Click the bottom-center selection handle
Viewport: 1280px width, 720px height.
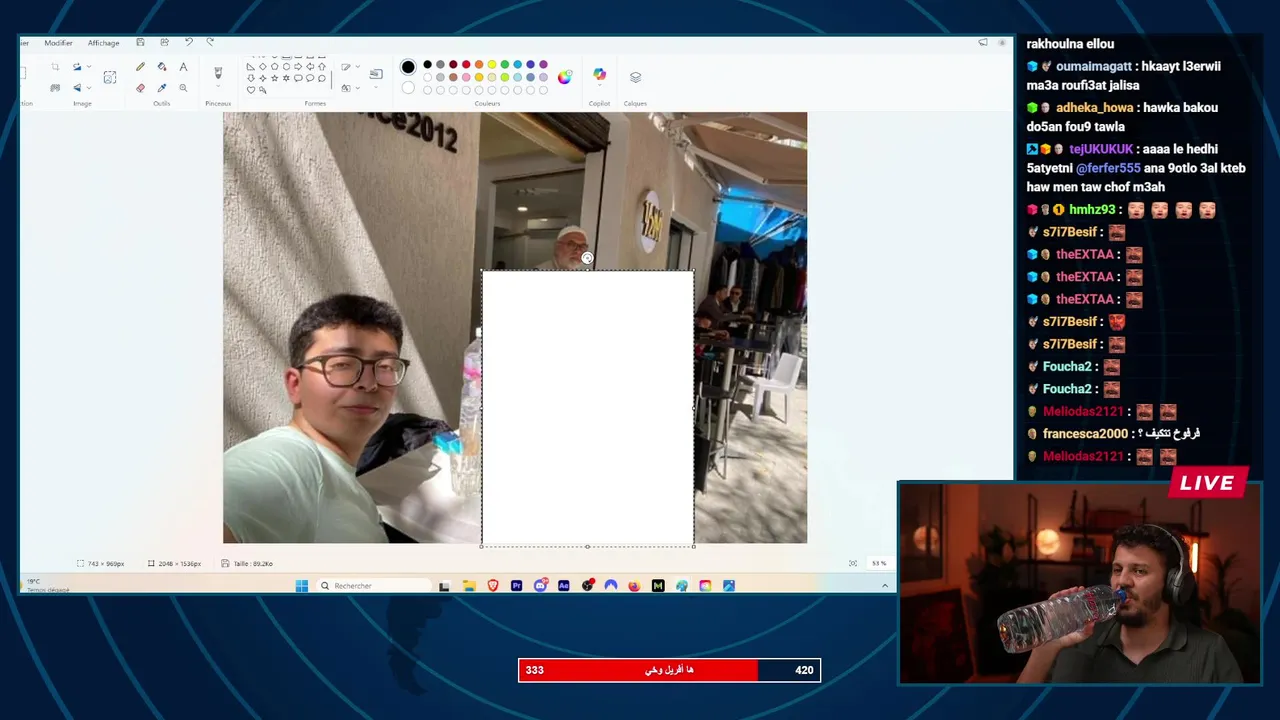click(x=587, y=546)
